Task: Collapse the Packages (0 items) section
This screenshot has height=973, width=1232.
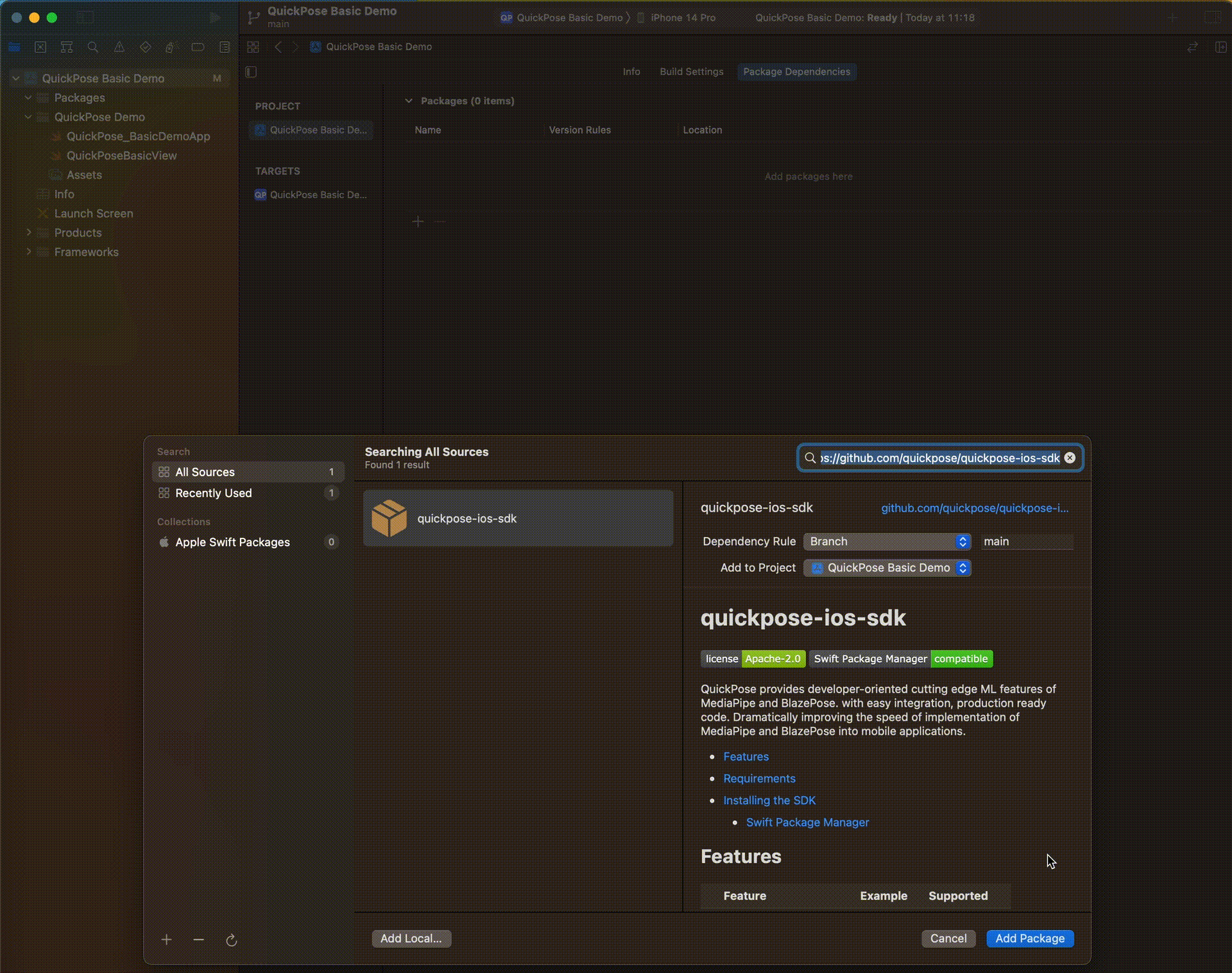Action: click(x=409, y=101)
